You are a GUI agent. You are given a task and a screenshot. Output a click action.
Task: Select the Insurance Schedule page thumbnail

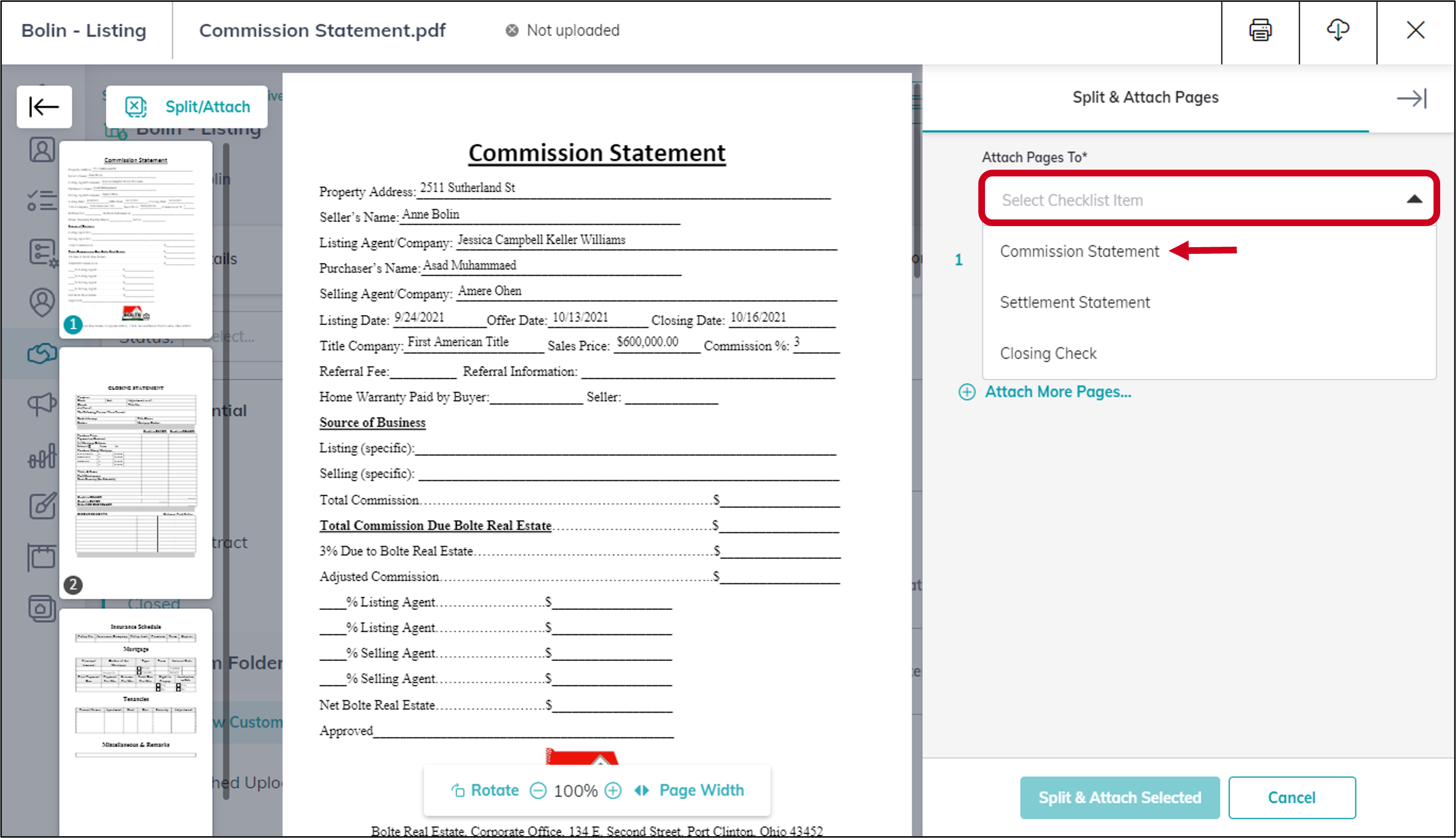point(136,722)
